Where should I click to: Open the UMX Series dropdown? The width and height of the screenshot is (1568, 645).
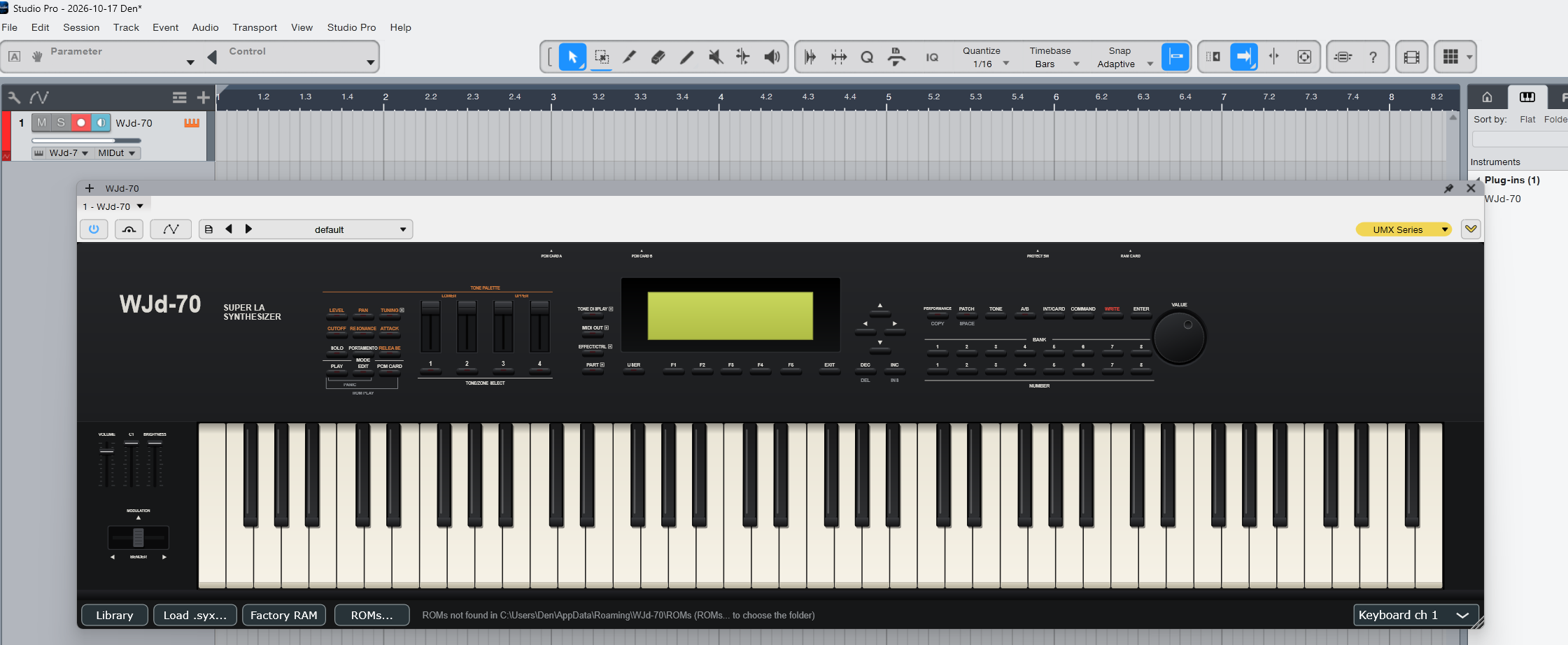point(1404,229)
